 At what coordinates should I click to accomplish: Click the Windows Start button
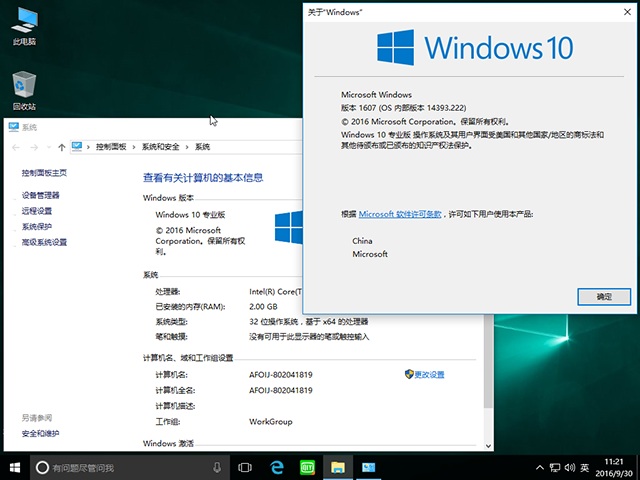coord(16,467)
